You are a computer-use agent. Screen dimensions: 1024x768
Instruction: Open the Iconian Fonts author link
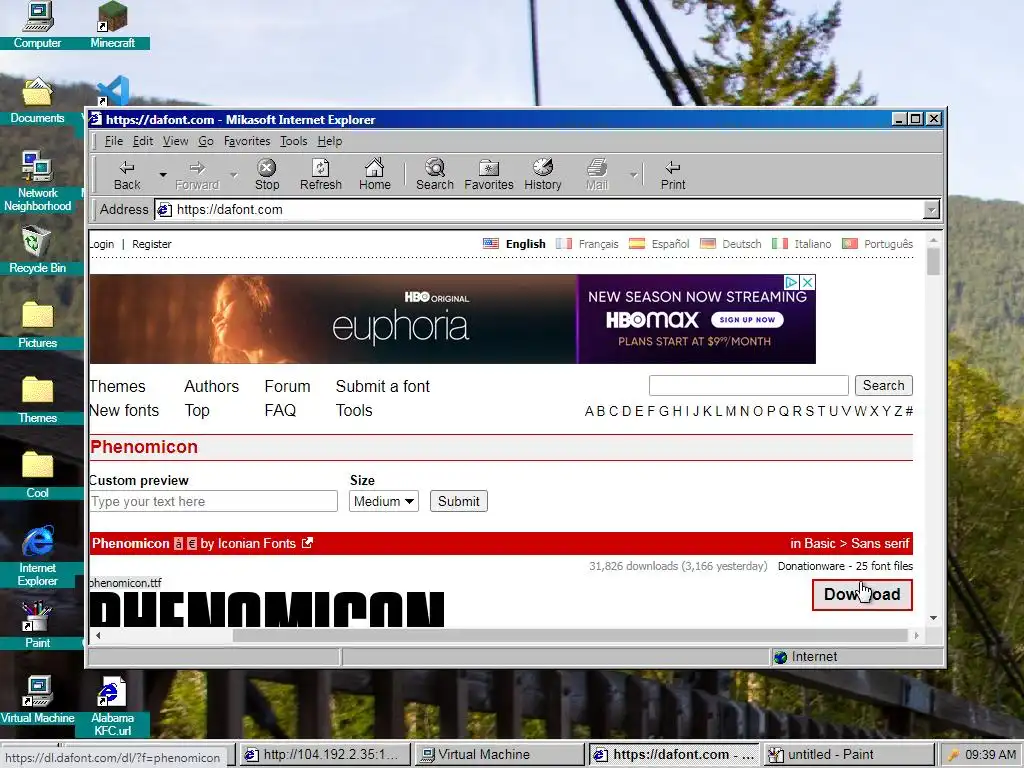point(256,543)
